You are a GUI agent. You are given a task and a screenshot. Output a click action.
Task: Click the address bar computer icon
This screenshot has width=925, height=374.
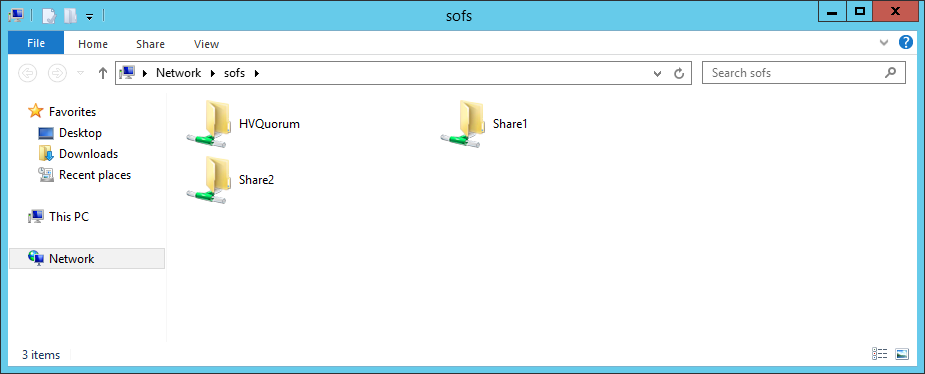pyautogui.click(x=127, y=73)
